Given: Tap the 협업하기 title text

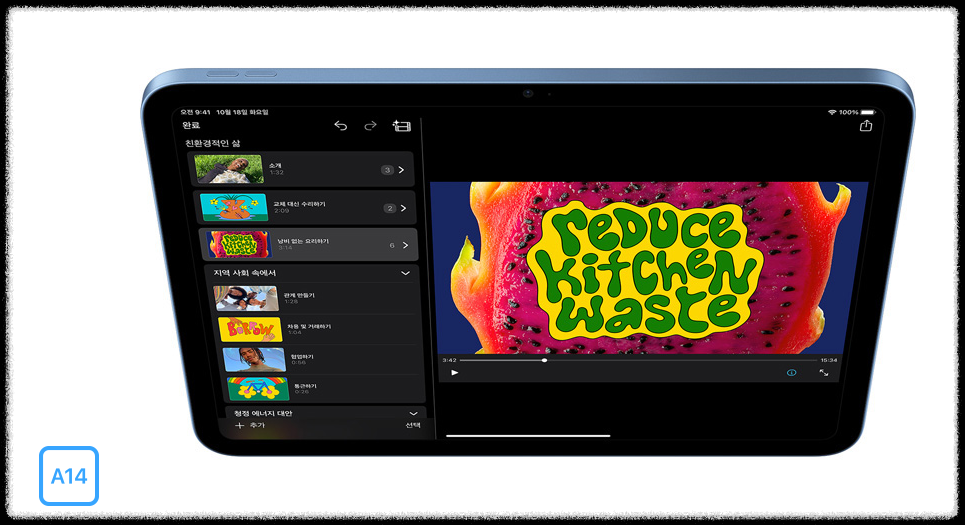Looking at the screenshot, I should [302, 356].
